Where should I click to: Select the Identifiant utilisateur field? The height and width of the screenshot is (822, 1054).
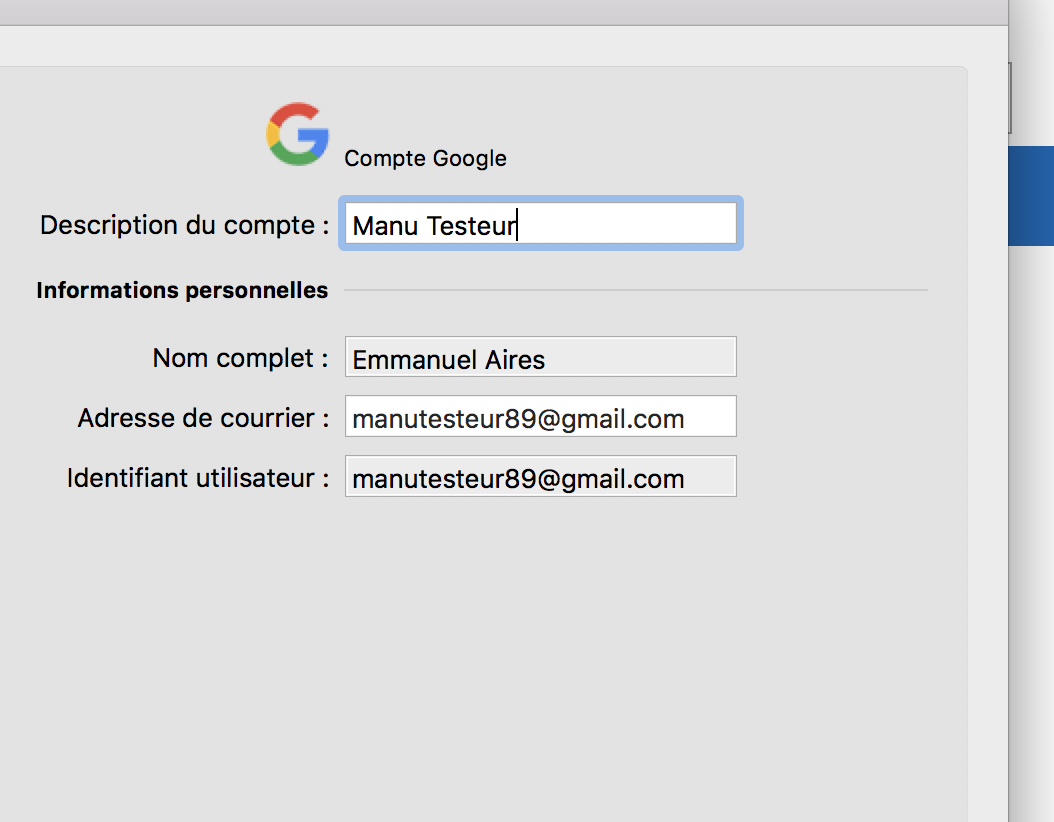click(540, 477)
